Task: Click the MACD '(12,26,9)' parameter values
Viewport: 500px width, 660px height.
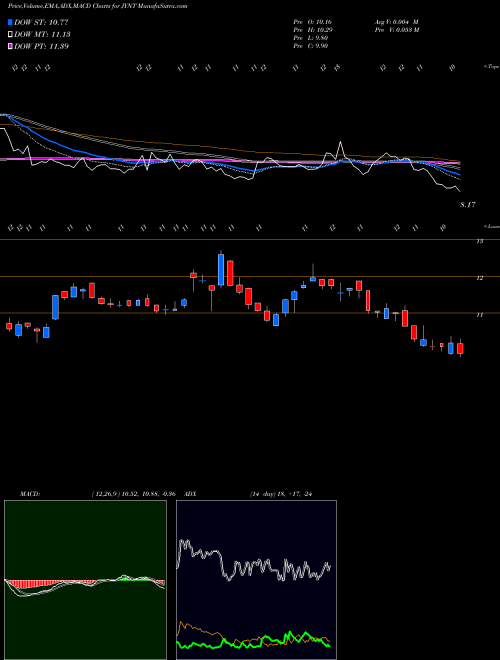Action: (133, 494)
